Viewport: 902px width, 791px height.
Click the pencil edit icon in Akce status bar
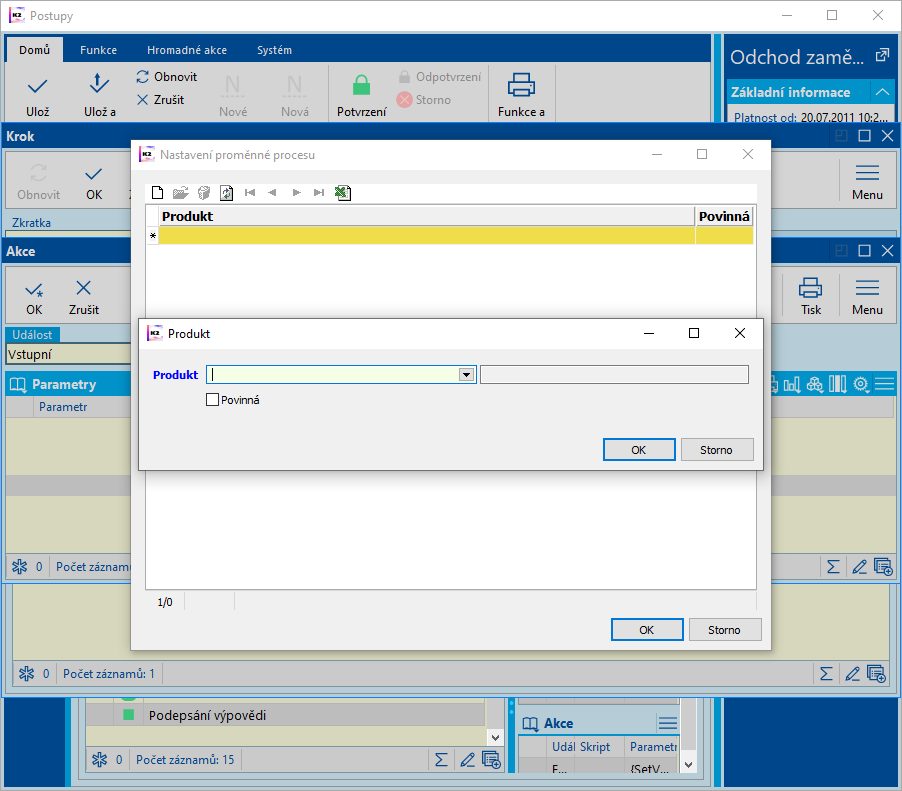(x=859, y=567)
